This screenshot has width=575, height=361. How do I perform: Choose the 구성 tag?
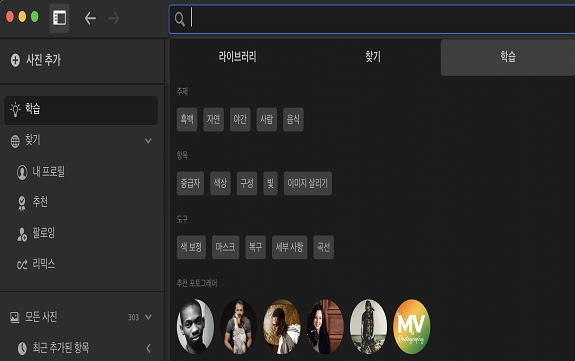[x=247, y=183]
